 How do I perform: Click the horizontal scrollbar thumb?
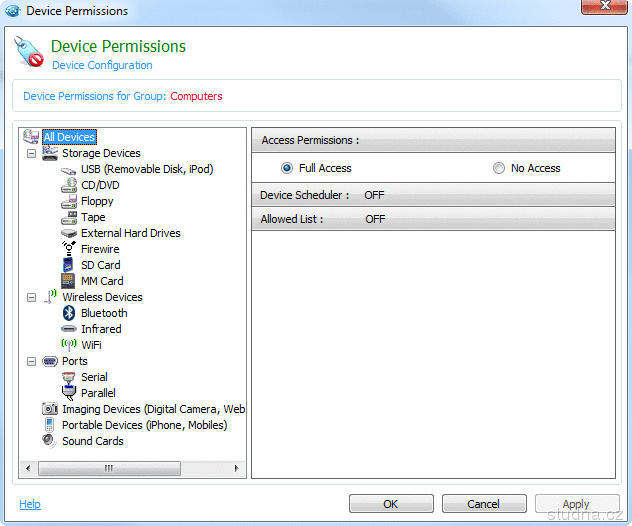point(109,468)
